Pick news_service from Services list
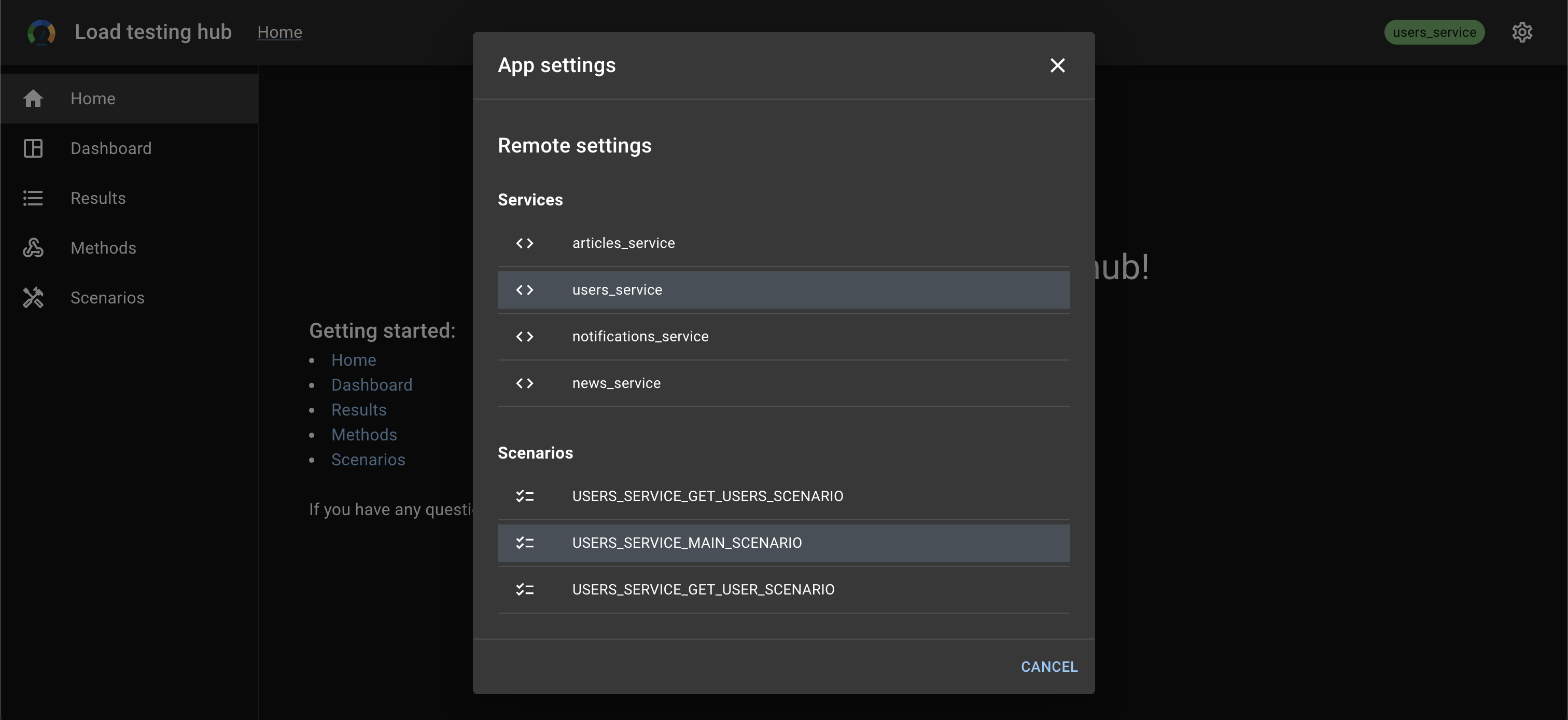Viewport: 1568px width, 720px height. click(783, 383)
